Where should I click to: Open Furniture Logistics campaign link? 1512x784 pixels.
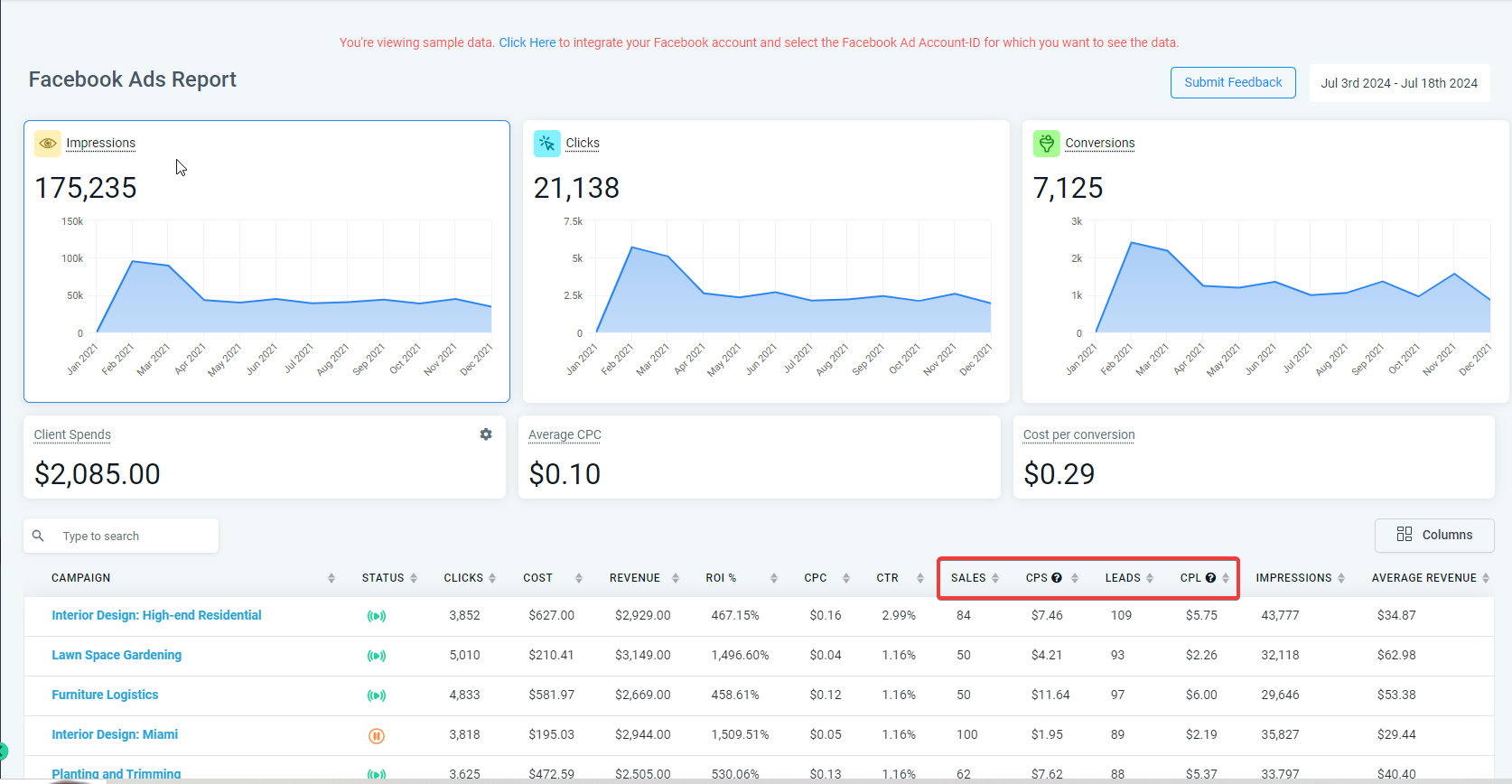[105, 695]
